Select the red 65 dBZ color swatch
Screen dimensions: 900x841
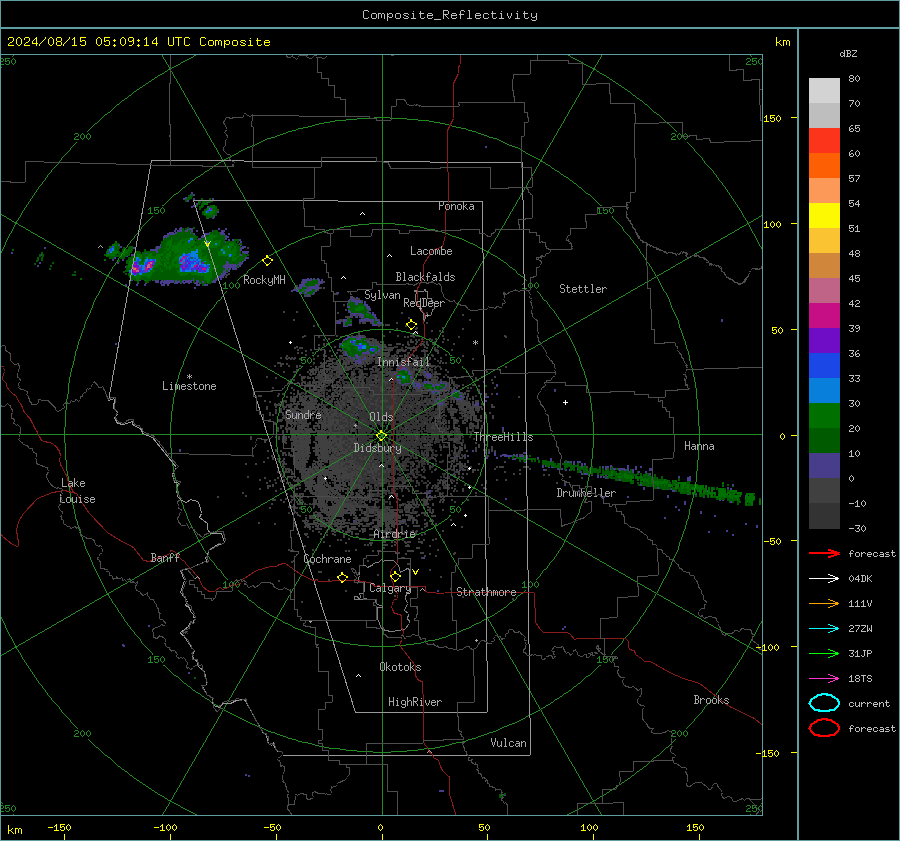824,140
